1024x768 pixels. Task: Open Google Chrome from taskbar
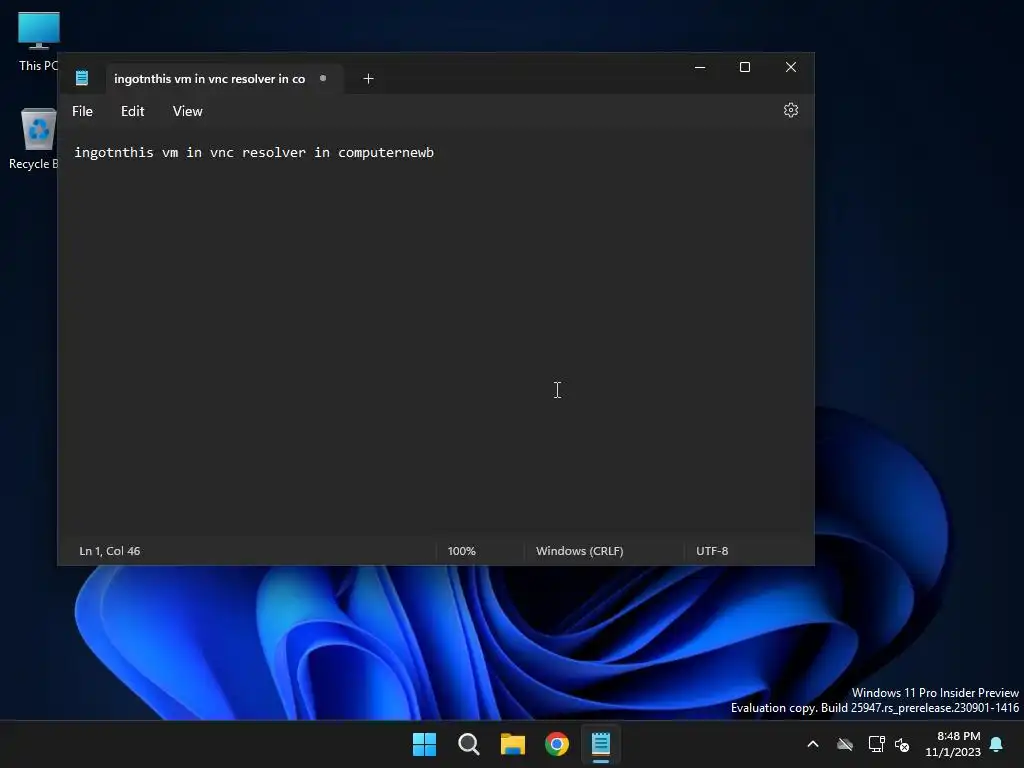[x=557, y=744]
